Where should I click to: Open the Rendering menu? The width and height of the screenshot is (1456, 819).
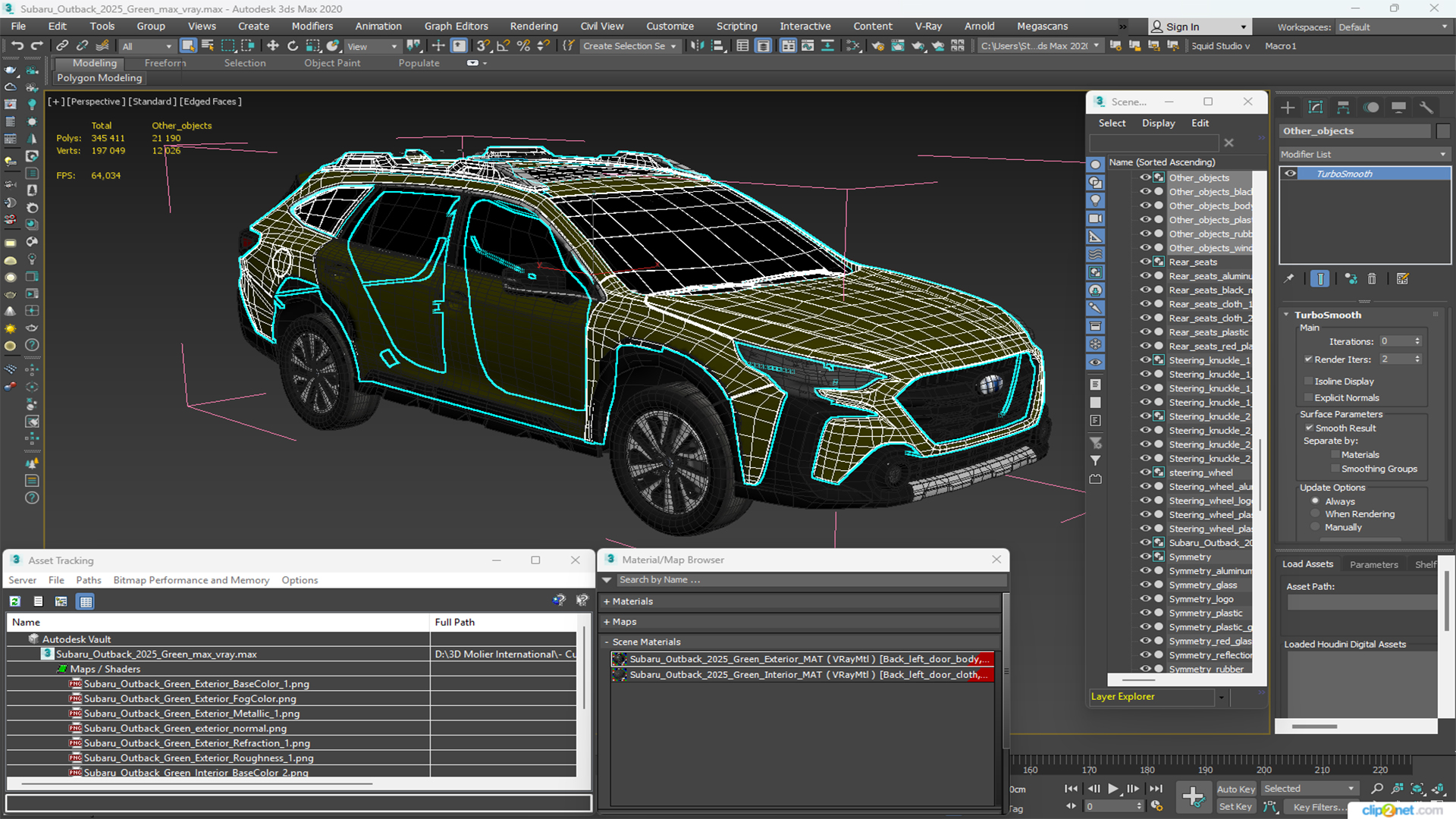click(533, 26)
